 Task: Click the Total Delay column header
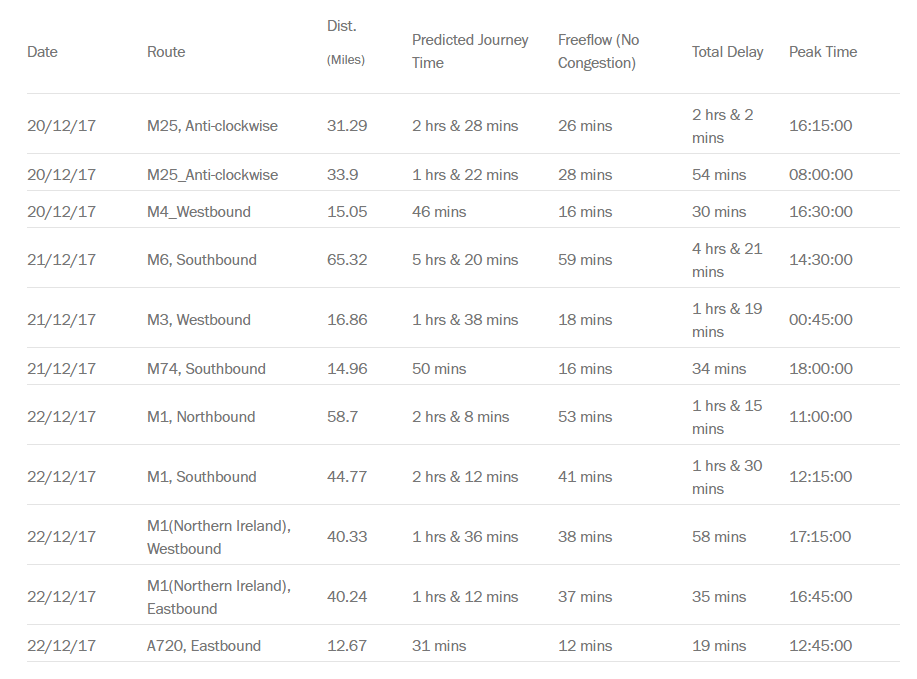pyautogui.click(x=728, y=52)
